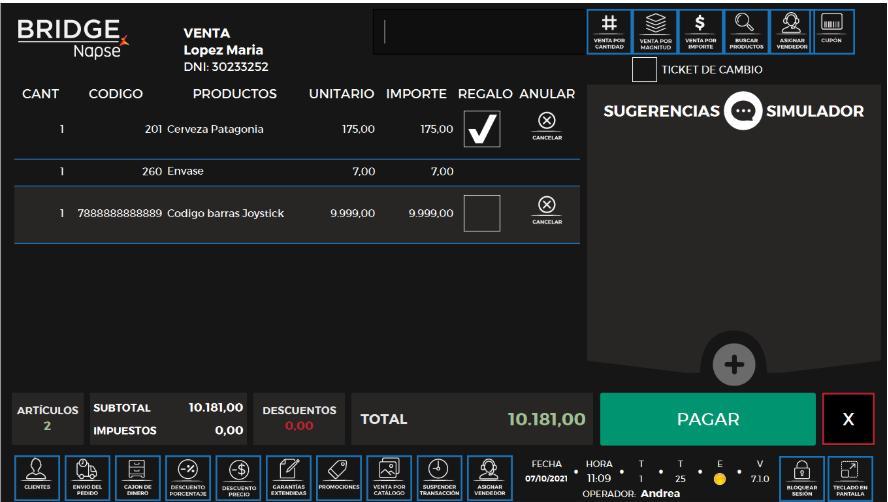Open Venta por Catálogo
The width and height of the screenshot is (888, 502).
coord(389,478)
